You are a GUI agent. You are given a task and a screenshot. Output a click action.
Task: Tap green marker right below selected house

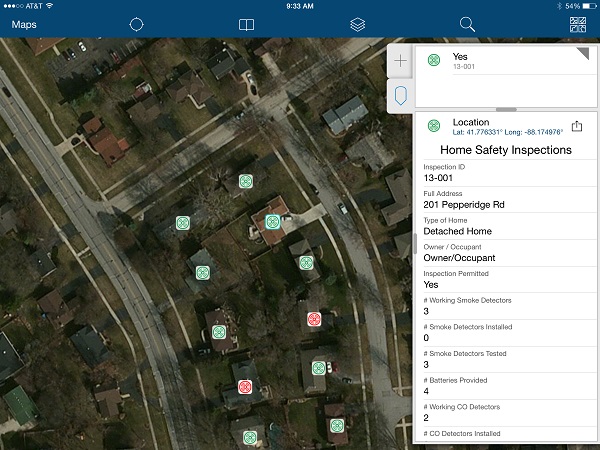[306, 262]
